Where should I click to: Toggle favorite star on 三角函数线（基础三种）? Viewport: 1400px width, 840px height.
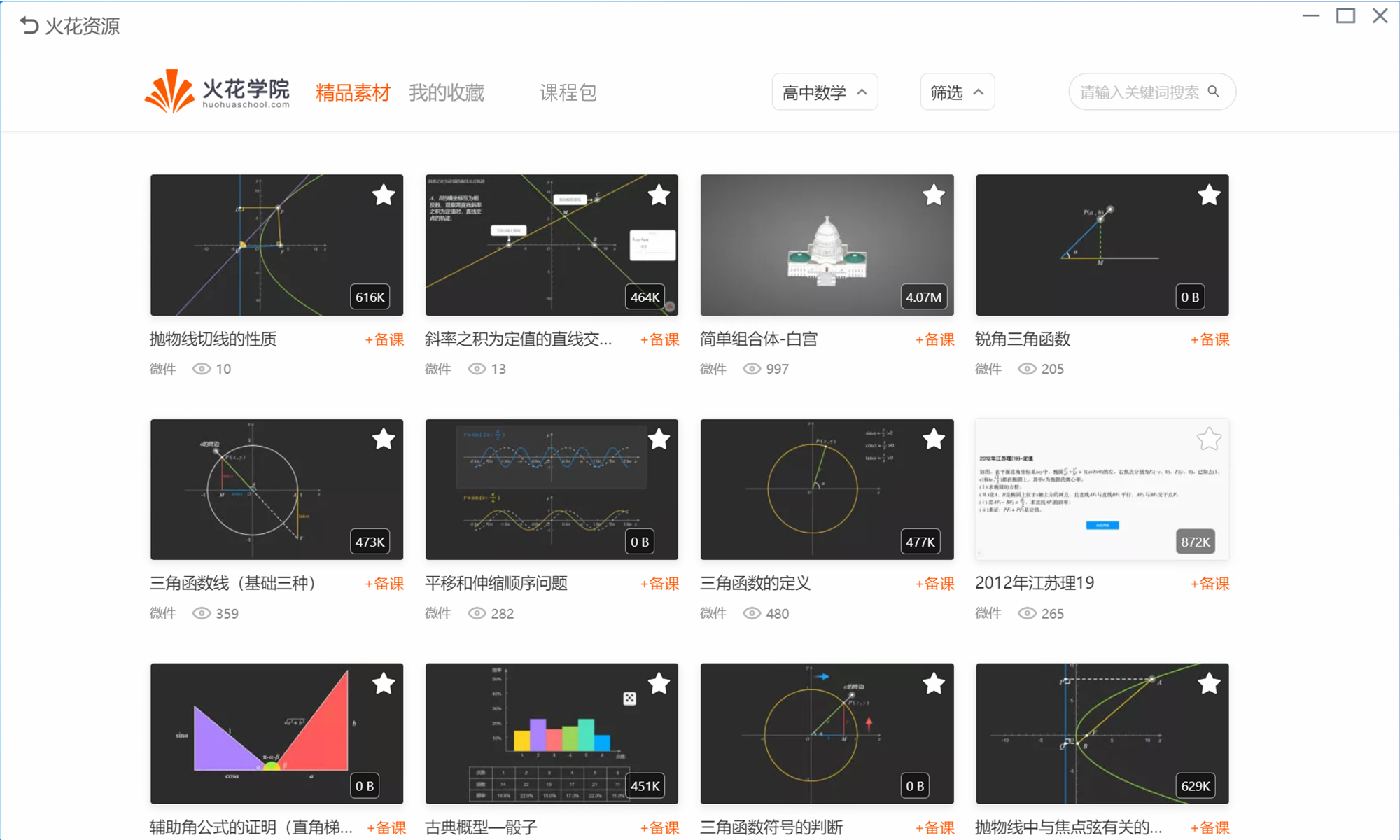pos(384,440)
